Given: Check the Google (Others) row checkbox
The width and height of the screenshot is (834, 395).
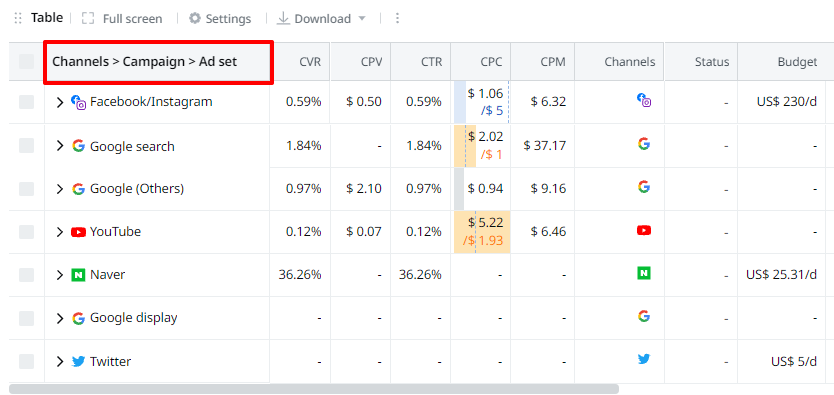Looking at the screenshot, I should tap(27, 189).
